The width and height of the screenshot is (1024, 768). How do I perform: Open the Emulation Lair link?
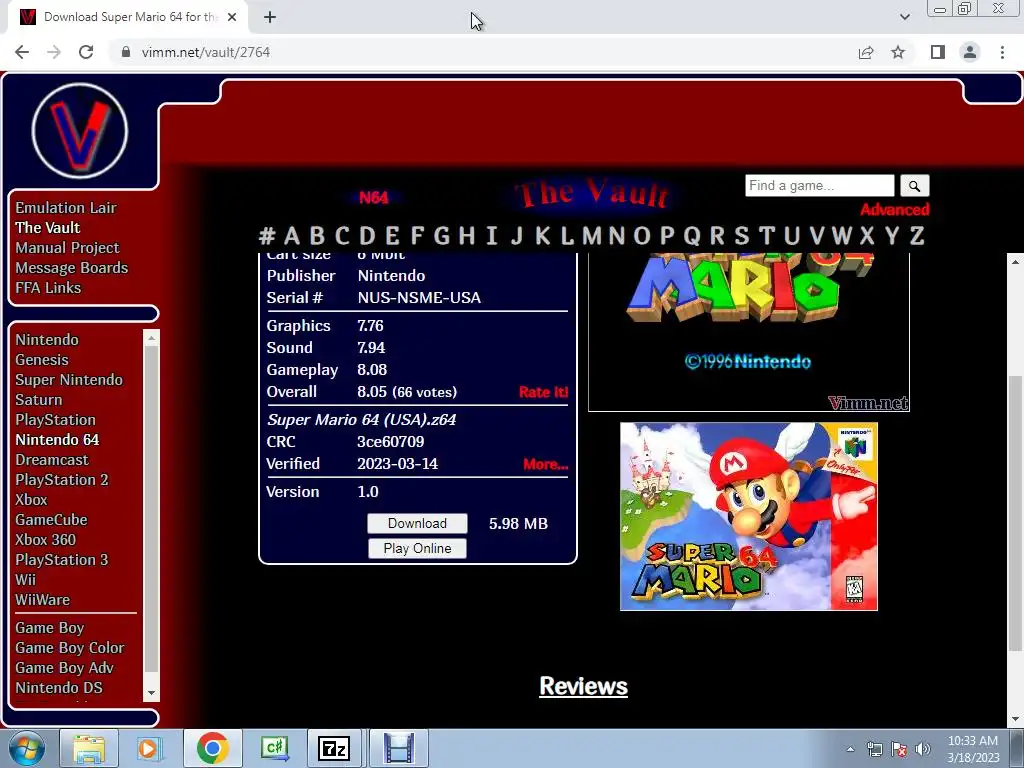(66, 208)
